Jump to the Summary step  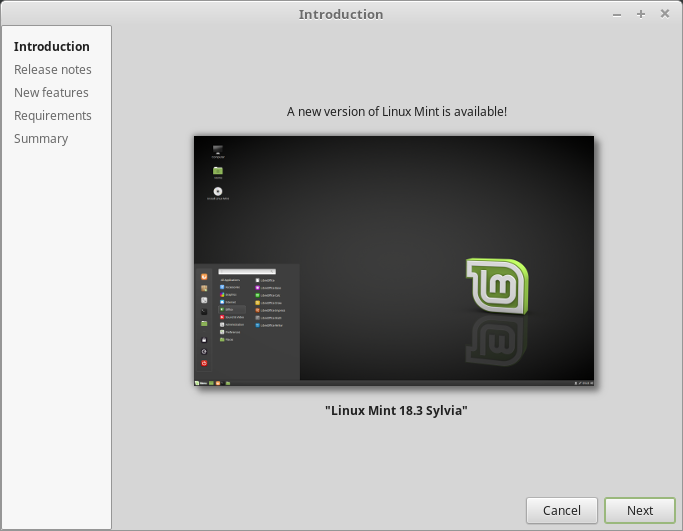coord(41,139)
